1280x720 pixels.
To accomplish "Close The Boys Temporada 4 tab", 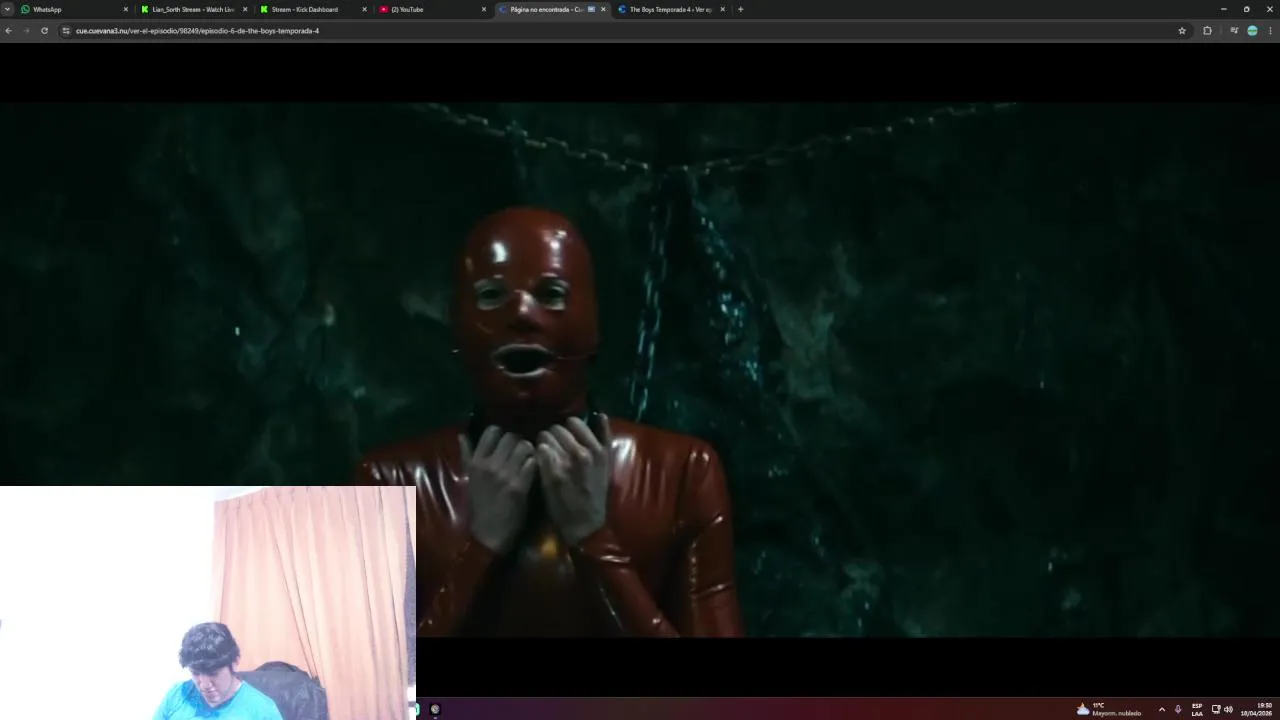I will (x=722, y=9).
